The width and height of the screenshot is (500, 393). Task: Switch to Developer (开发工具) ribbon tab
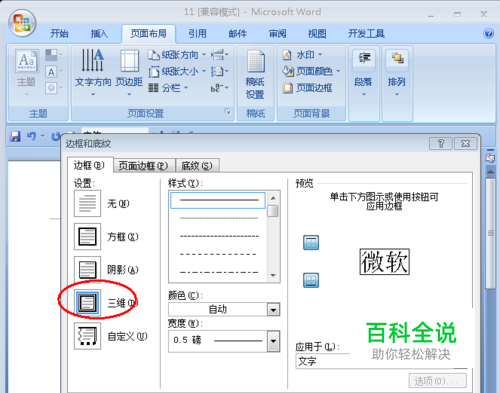(366, 34)
